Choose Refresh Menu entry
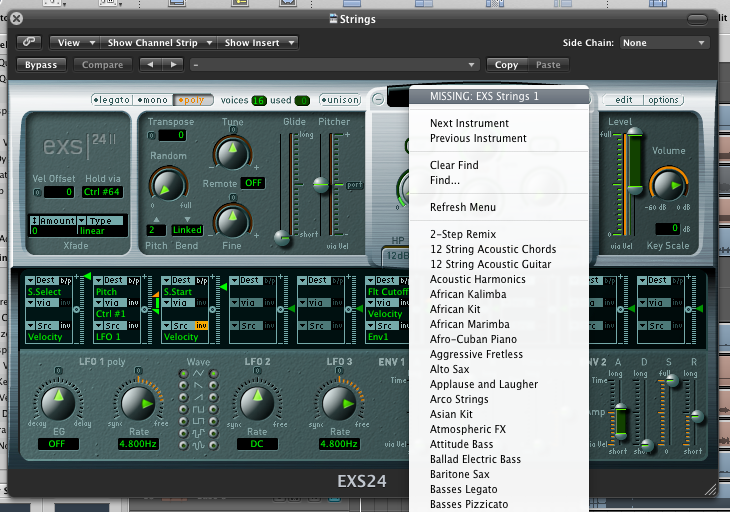The image size is (730, 512). click(x=463, y=207)
